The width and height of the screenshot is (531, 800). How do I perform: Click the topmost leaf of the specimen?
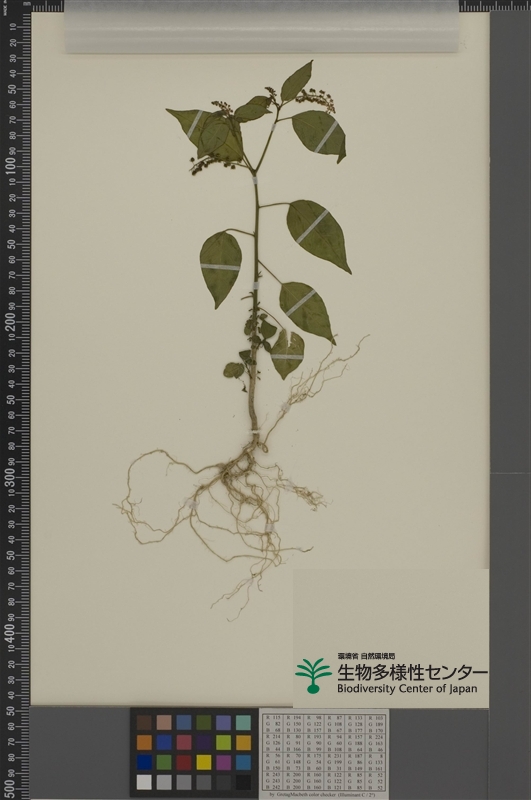click(297, 81)
